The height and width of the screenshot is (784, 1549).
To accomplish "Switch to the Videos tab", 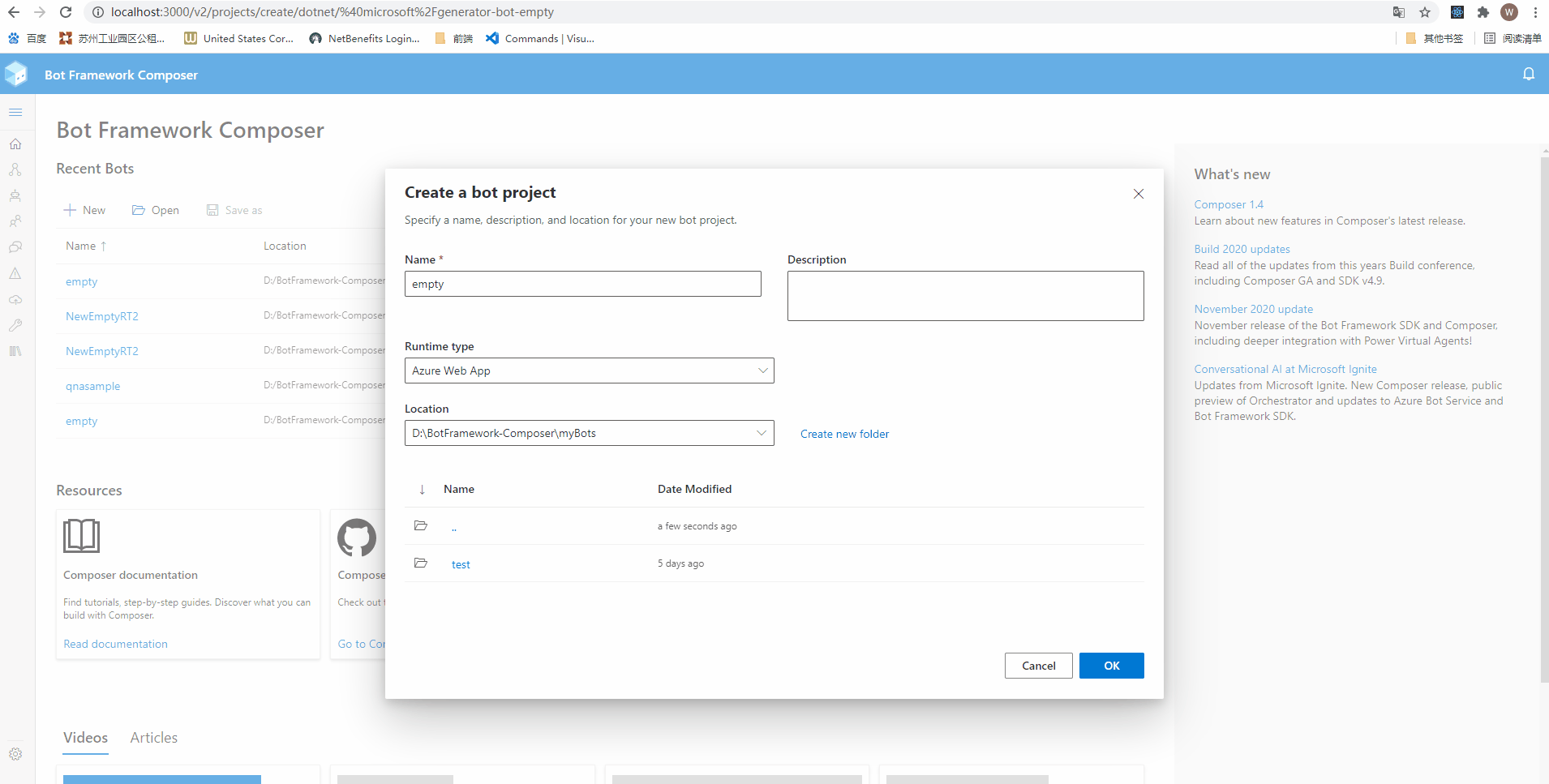I will click(86, 738).
